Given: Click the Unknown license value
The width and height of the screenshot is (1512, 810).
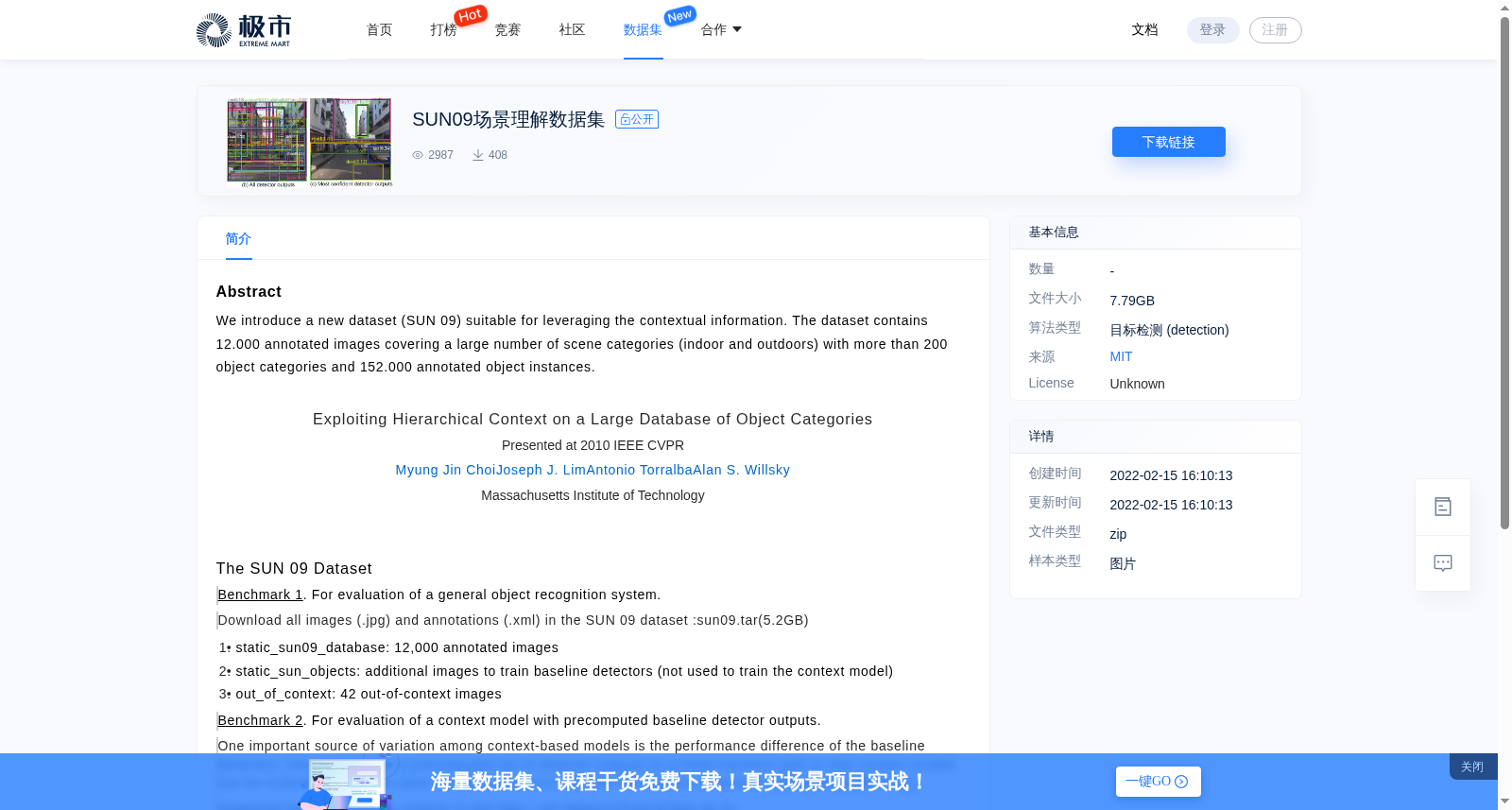Looking at the screenshot, I should pyautogui.click(x=1137, y=384).
